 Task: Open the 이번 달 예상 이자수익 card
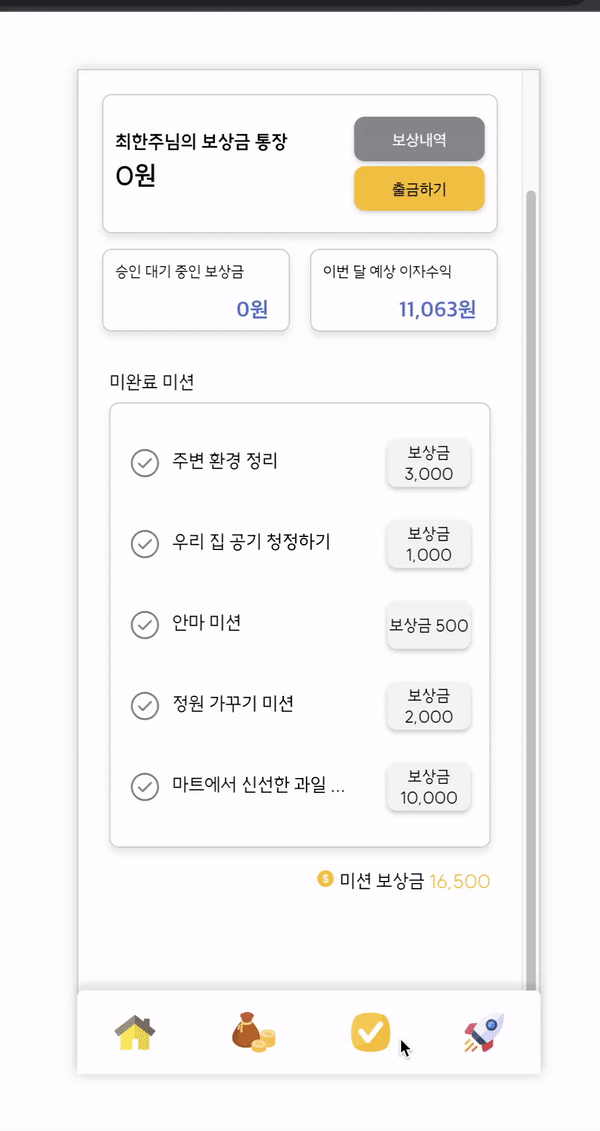pyautogui.click(x=404, y=290)
